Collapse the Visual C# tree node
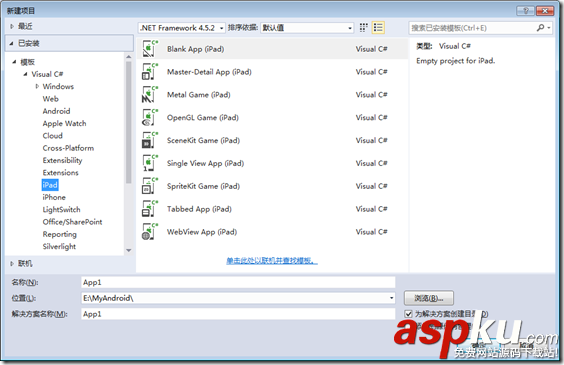 point(25,74)
